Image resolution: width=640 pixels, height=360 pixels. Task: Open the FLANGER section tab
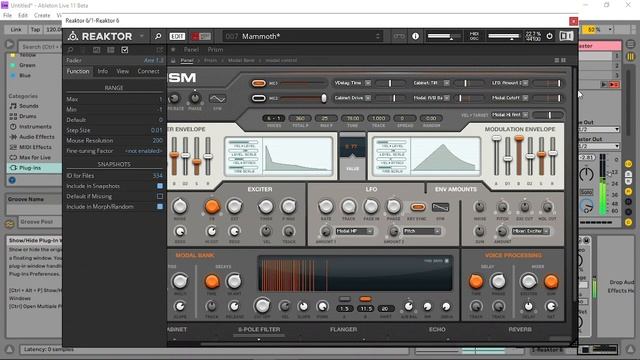pyautogui.click(x=343, y=329)
